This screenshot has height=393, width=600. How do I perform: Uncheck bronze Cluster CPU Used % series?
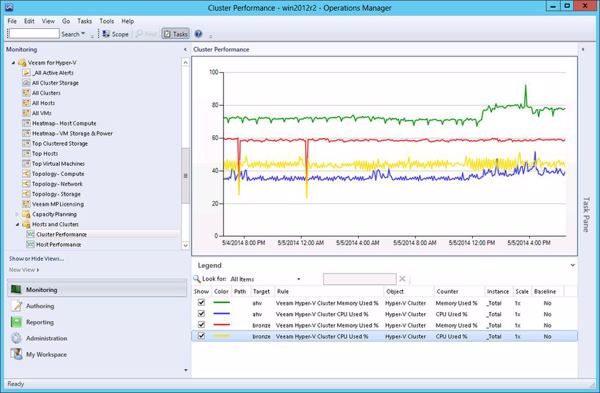(201, 336)
